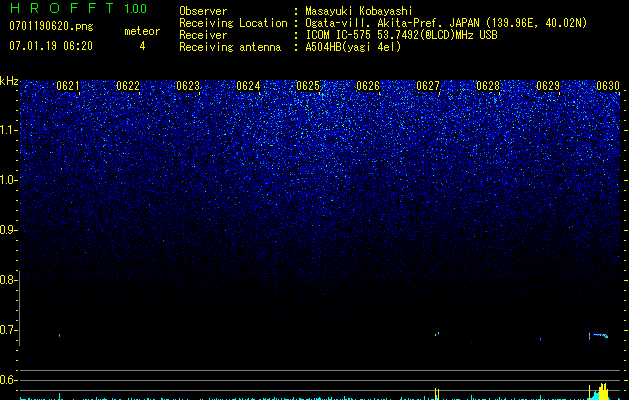Click the 1.0 kHz axis label
Screen dimensions: 629x400
7,180
